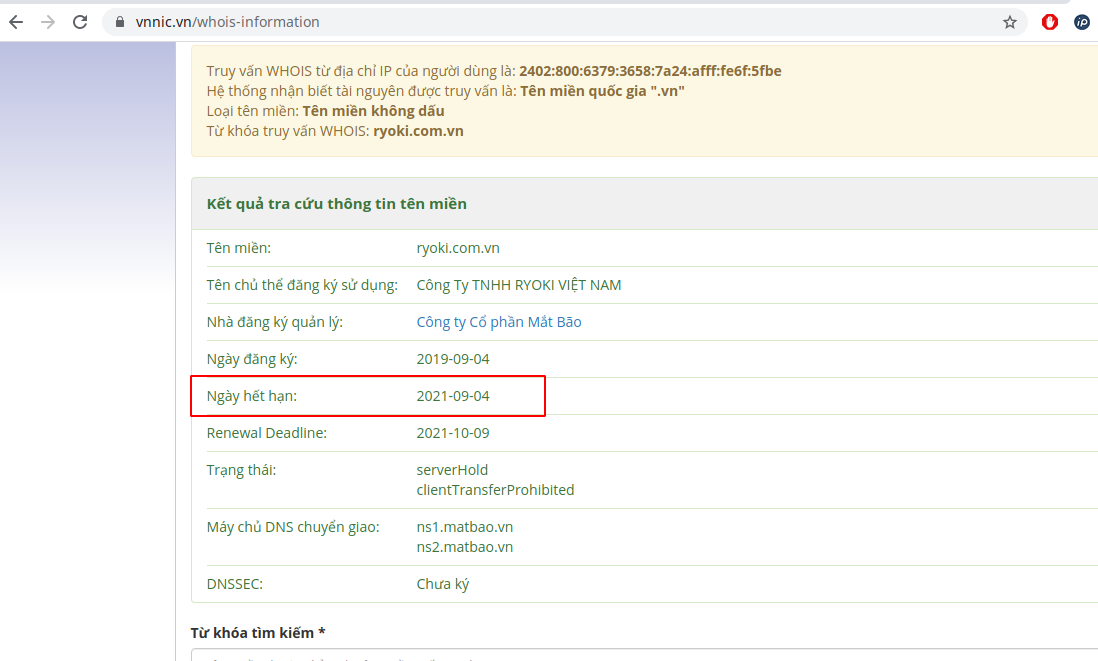This screenshot has height=661, width=1098.
Task: Click the label Máy chủ DNS chuyển giao
Action: pyautogui.click(x=293, y=527)
